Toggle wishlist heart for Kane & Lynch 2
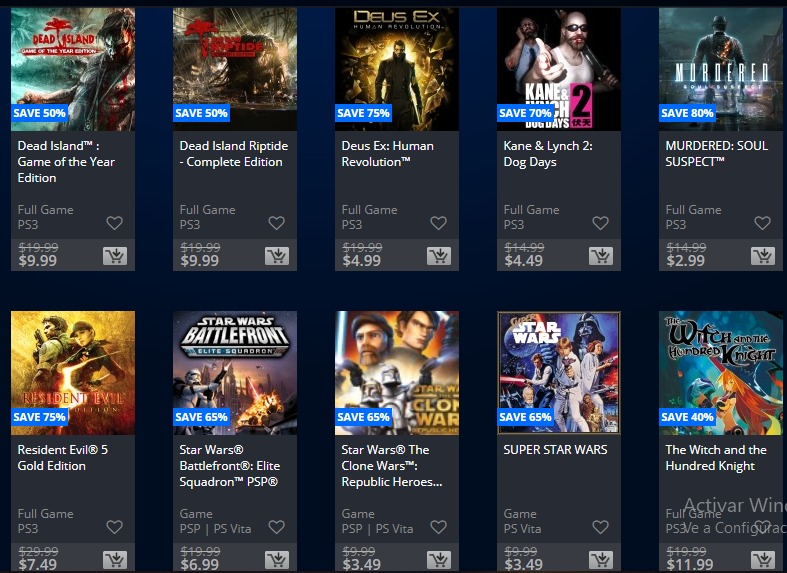Viewport: 787px width, 573px height. [x=600, y=223]
